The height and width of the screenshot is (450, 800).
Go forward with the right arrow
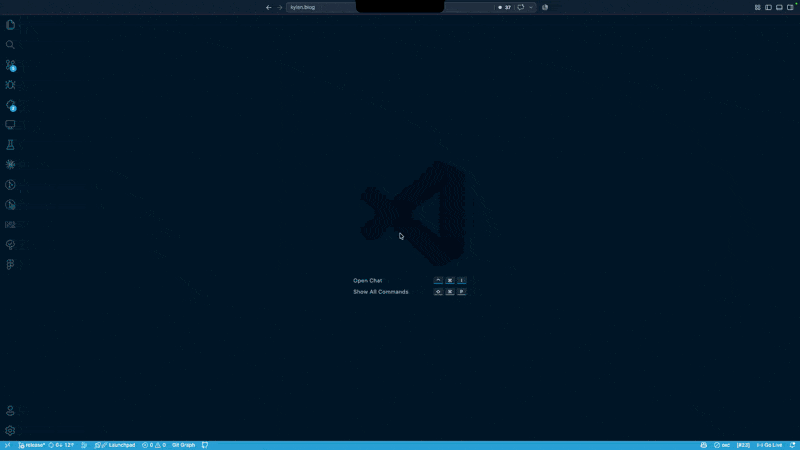pyautogui.click(x=280, y=7)
